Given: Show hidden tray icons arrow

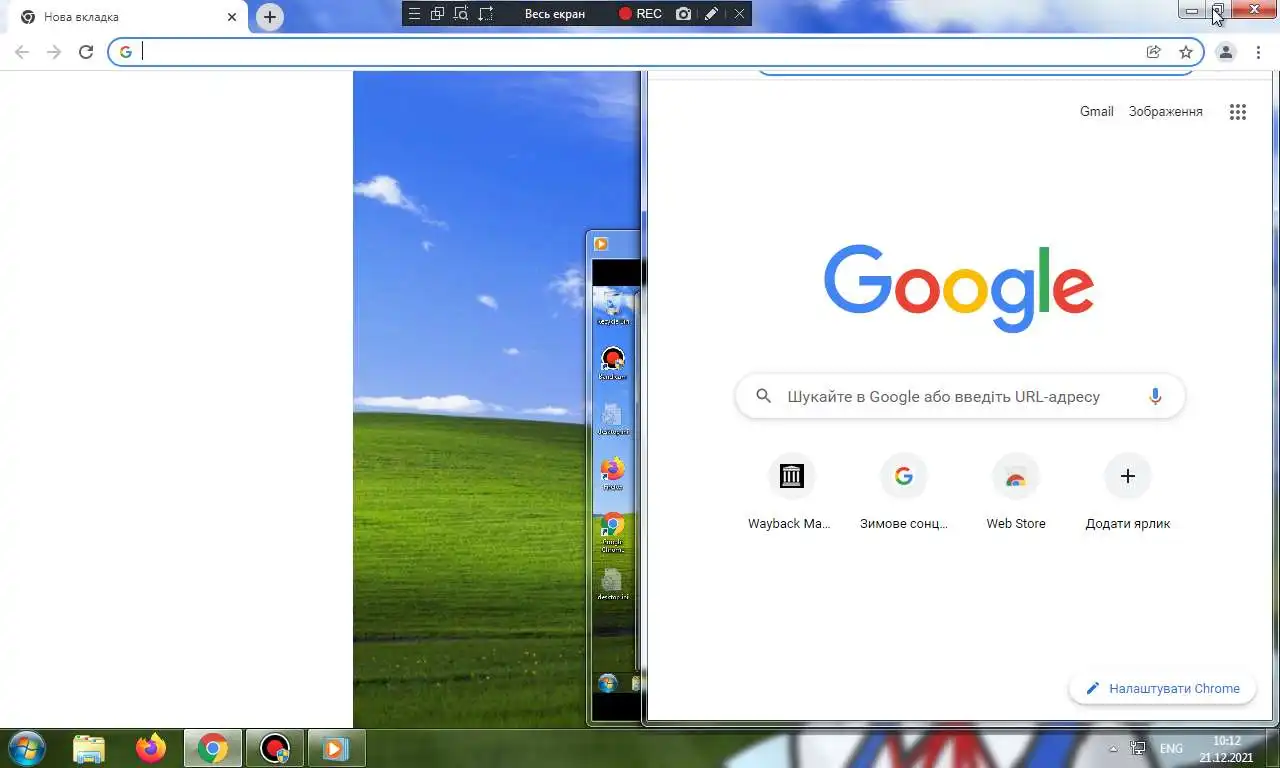Looking at the screenshot, I should click(1113, 748).
